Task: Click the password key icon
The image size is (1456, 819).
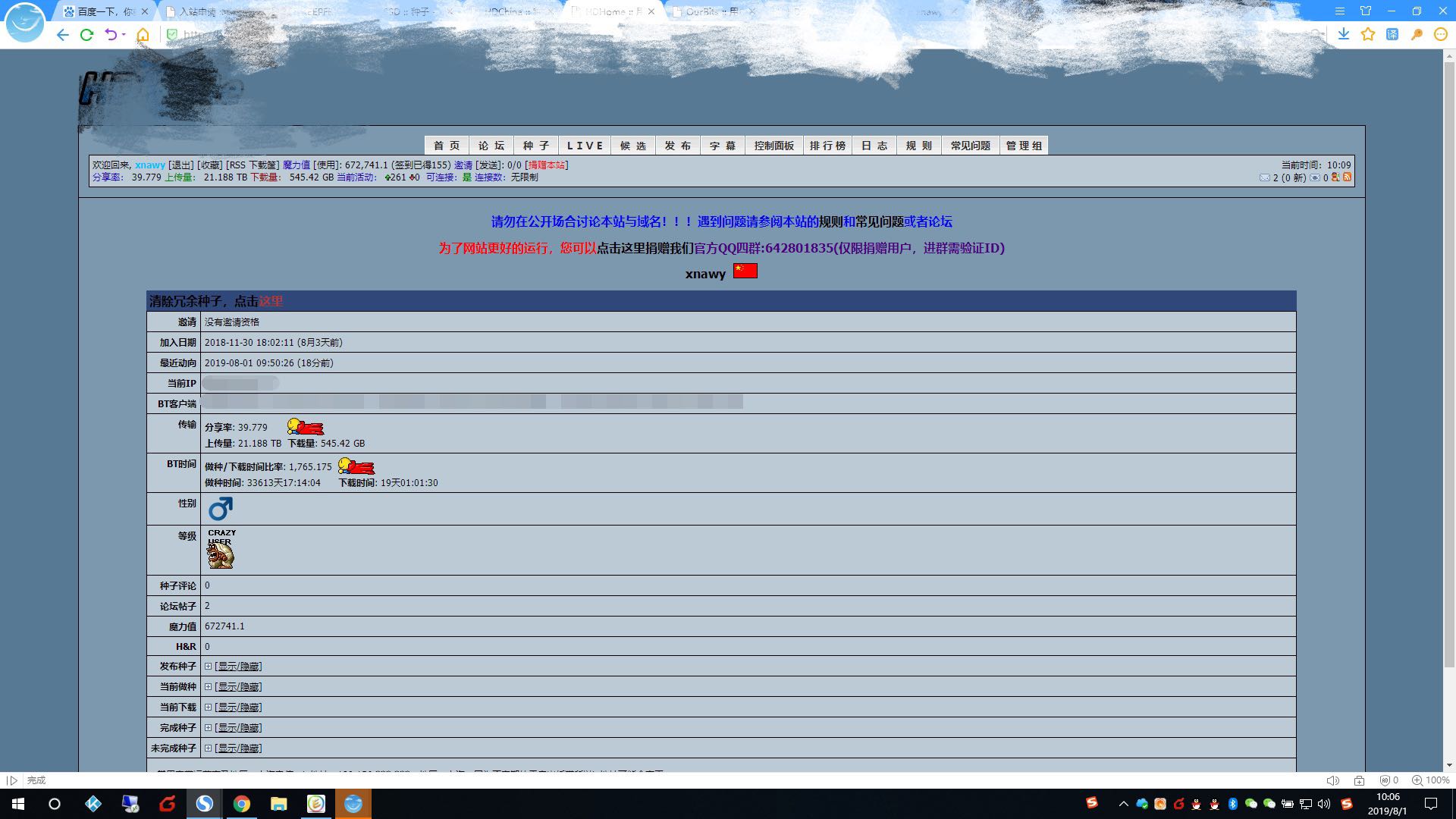Action: pos(1417,34)
